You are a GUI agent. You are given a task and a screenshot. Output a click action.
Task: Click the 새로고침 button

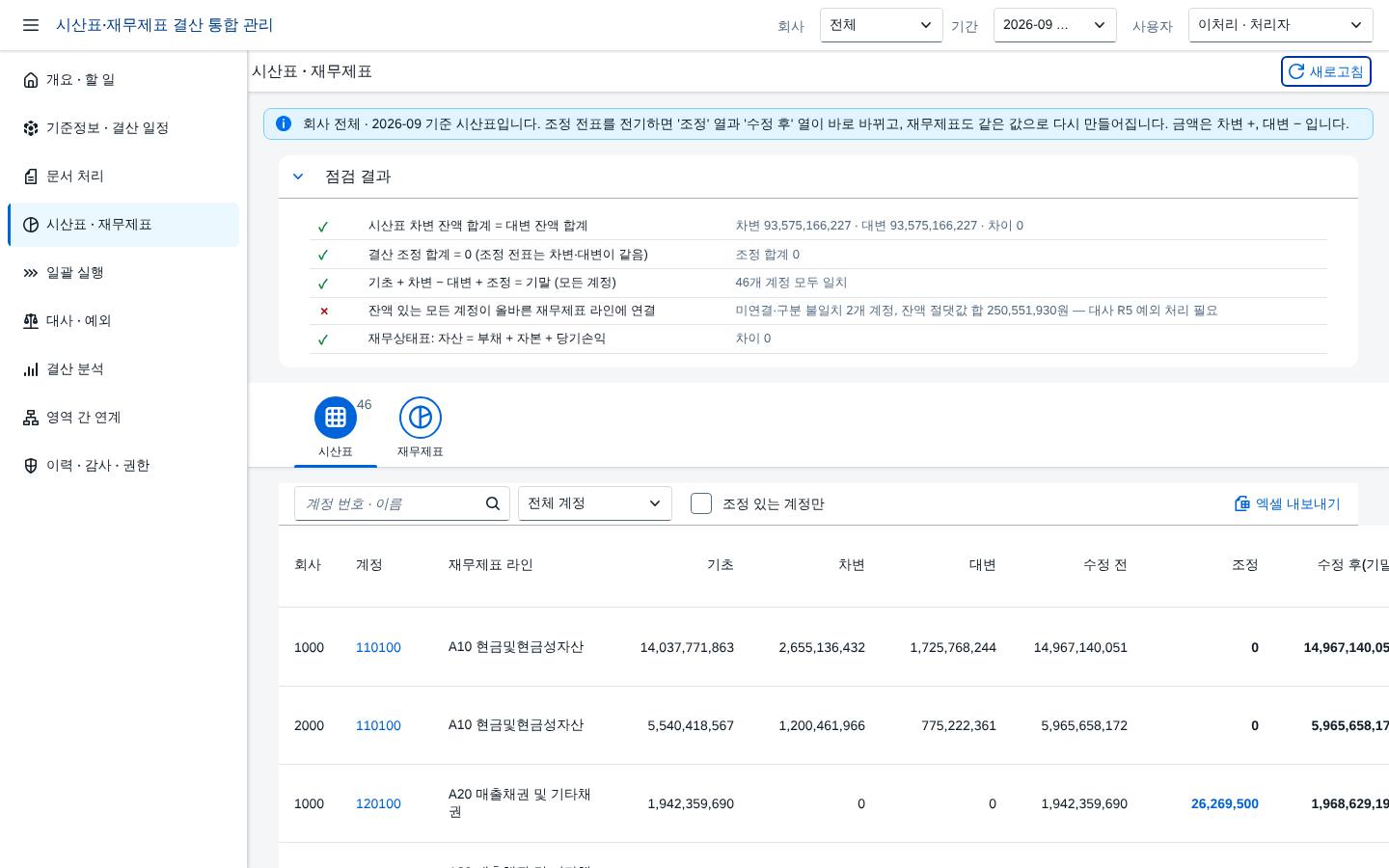[1325, 71]
